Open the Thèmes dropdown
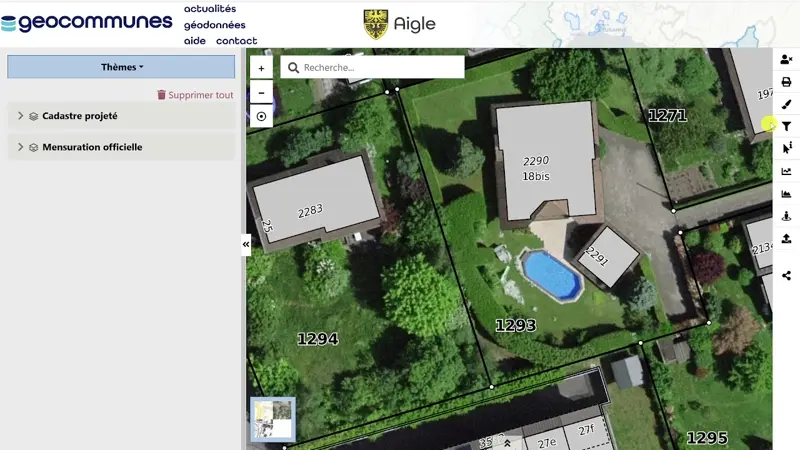This screenshot has width=800, height=450. click(x=121, y=67)
